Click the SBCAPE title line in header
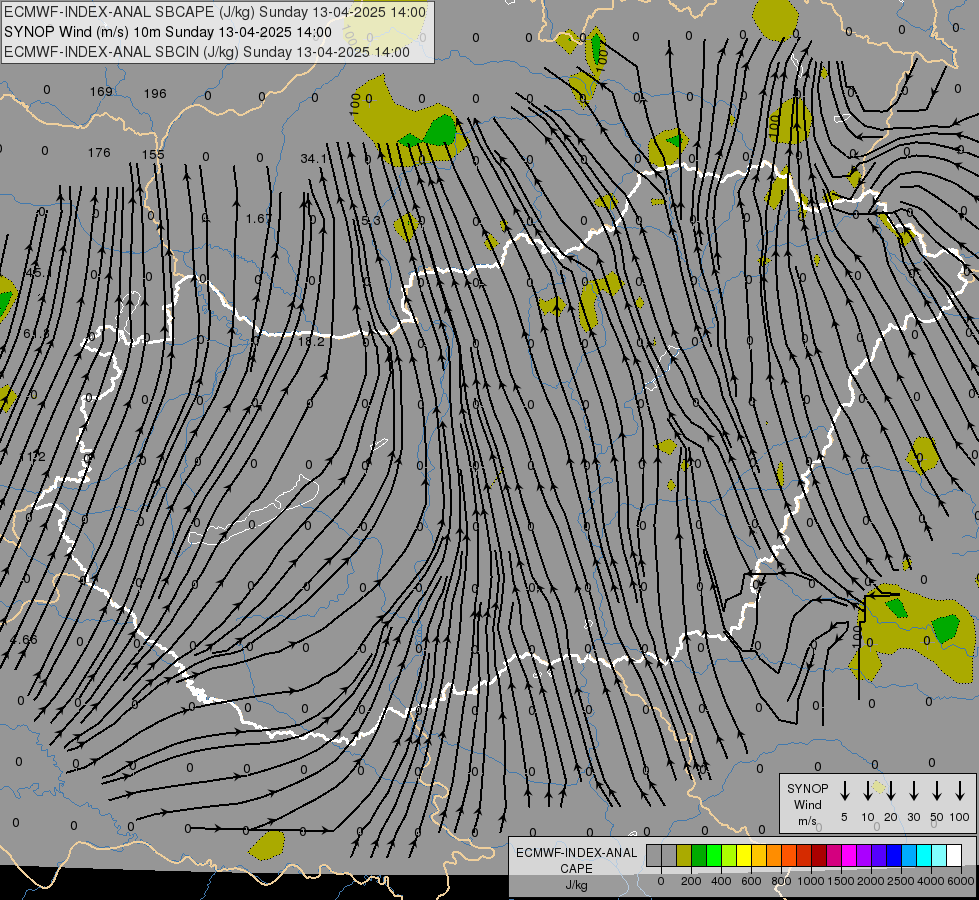Image resolution: width=979 pixels, height=900 pixels. (x=215, y=12)
